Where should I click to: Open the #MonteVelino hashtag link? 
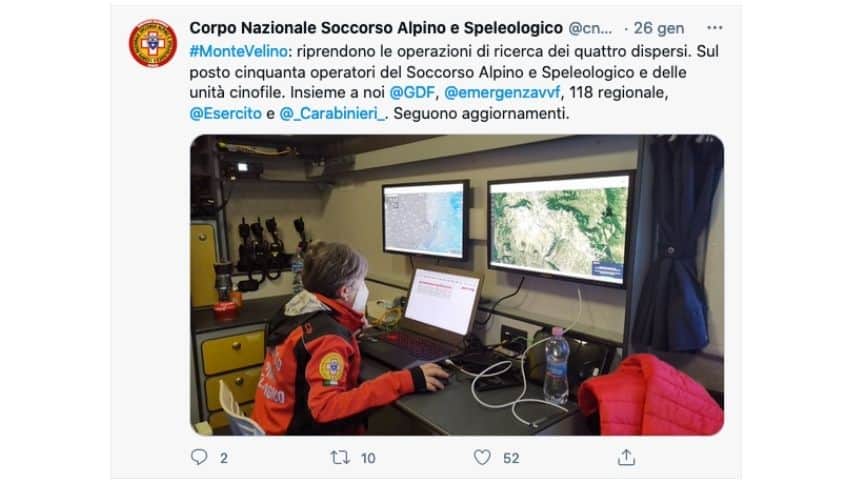click(239, 51)
